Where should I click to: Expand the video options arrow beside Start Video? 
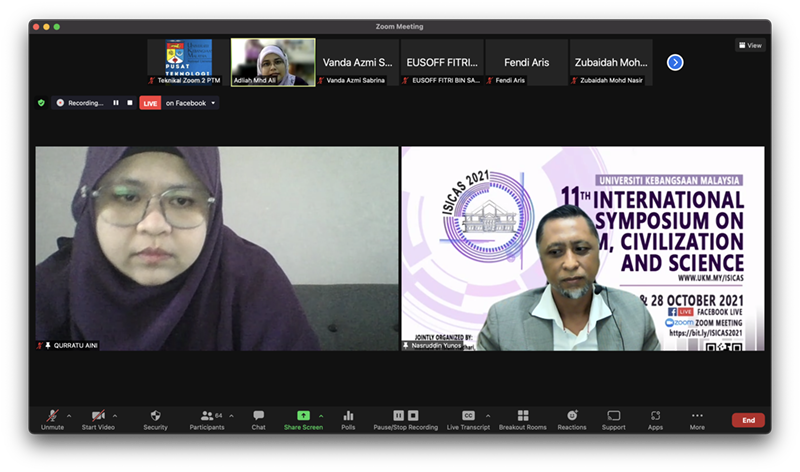(115, 415)
